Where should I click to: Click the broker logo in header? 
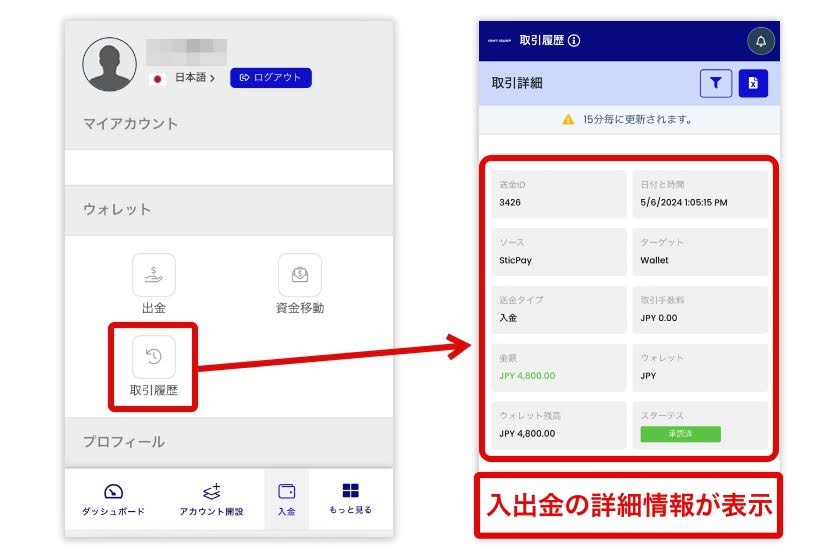[x=499, y=41]
